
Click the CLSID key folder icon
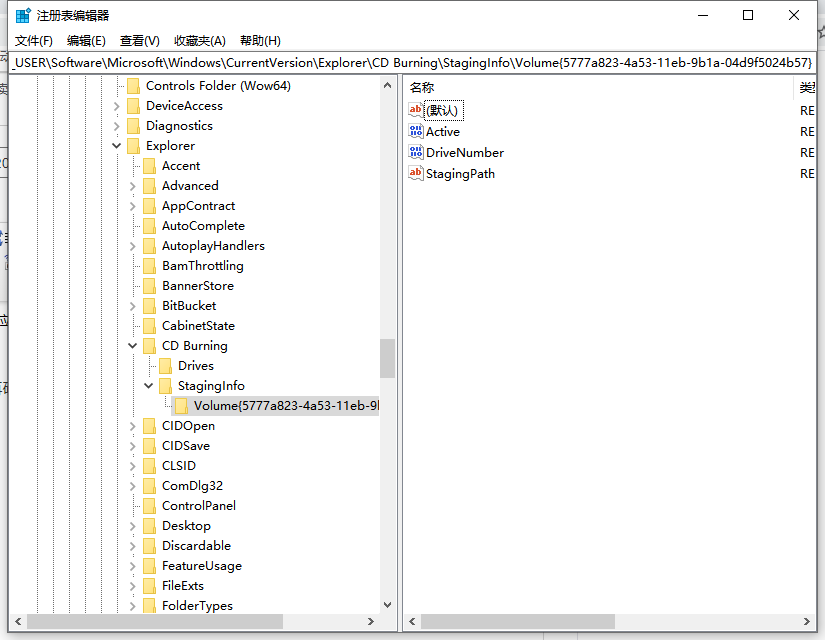(x=149, y=465)
